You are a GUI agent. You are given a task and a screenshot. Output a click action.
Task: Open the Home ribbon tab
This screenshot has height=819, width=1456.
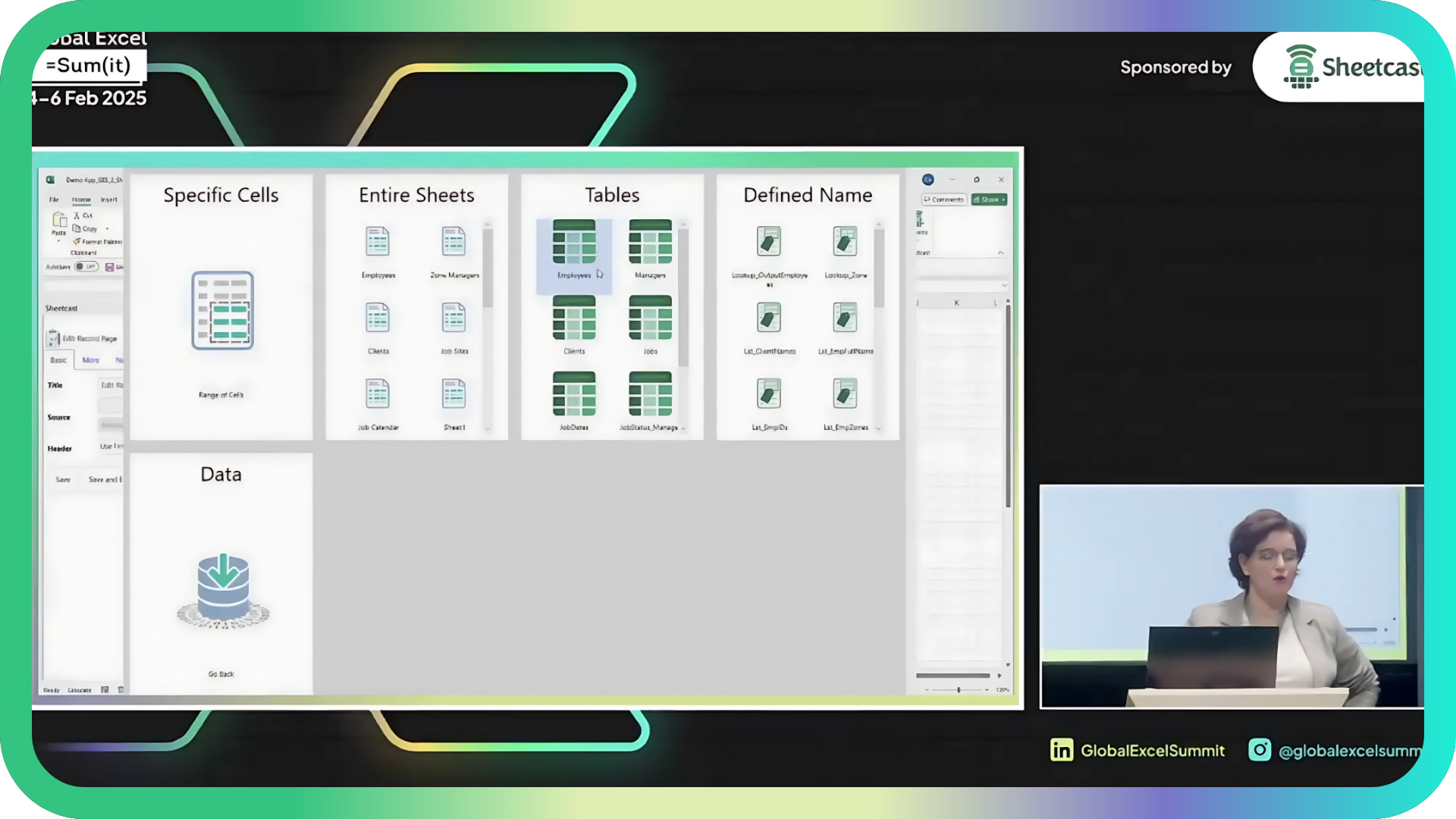(x=81, y=200)
